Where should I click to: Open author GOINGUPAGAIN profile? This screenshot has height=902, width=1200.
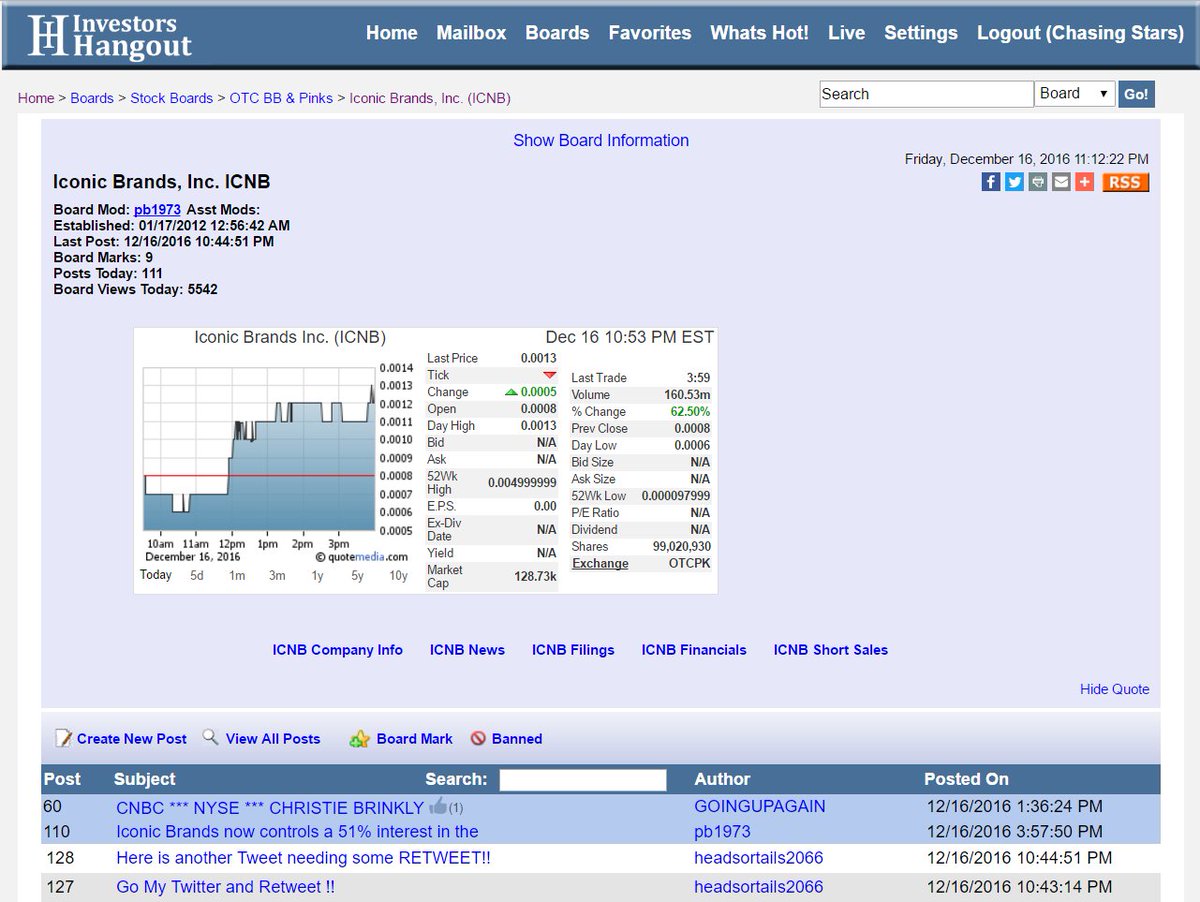pyautogui.click(x=760, y=807)
